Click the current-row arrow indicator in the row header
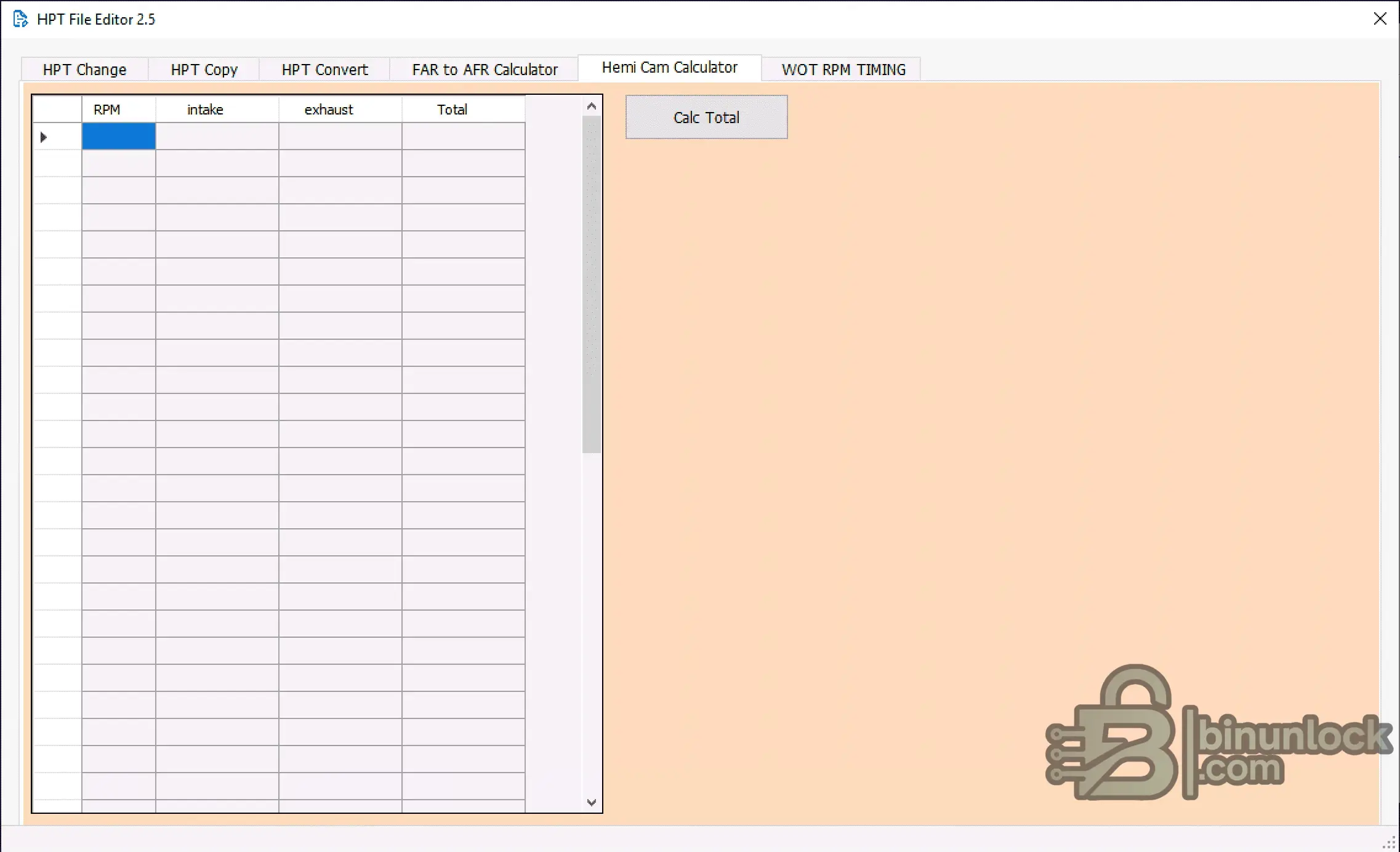 tap(43, 137)
